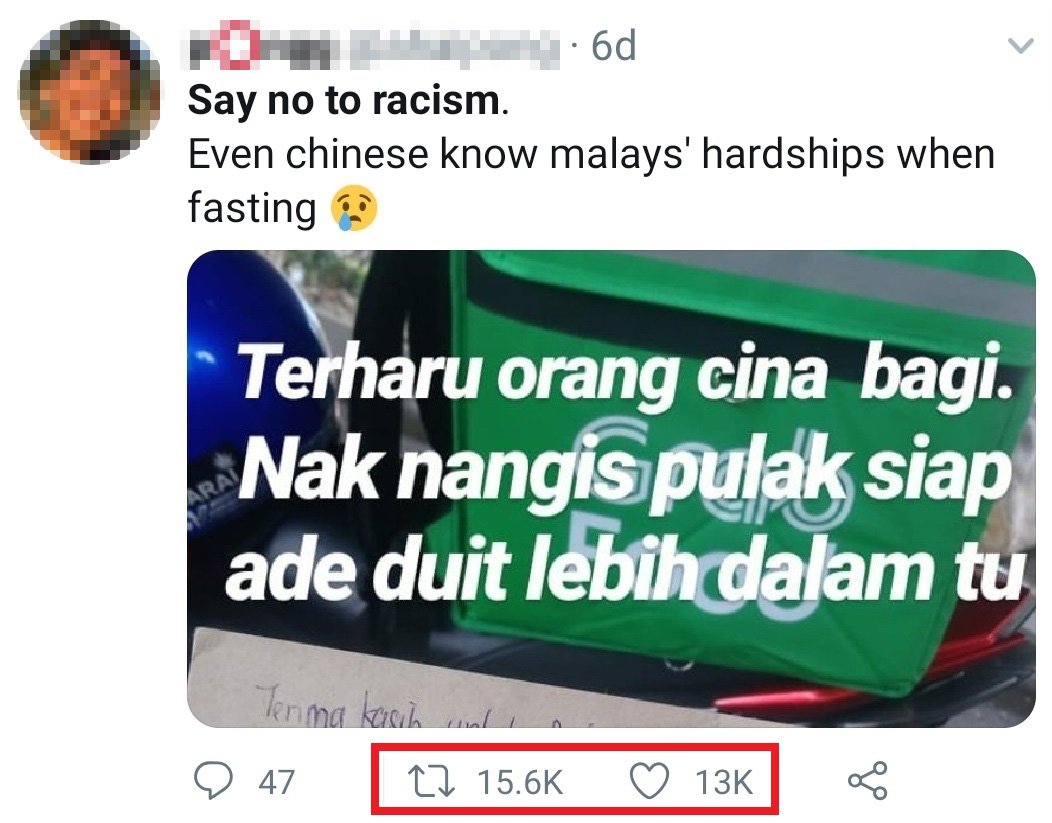Click the crying face emoji
1052x823 pixels.
(x=354, y=208)
